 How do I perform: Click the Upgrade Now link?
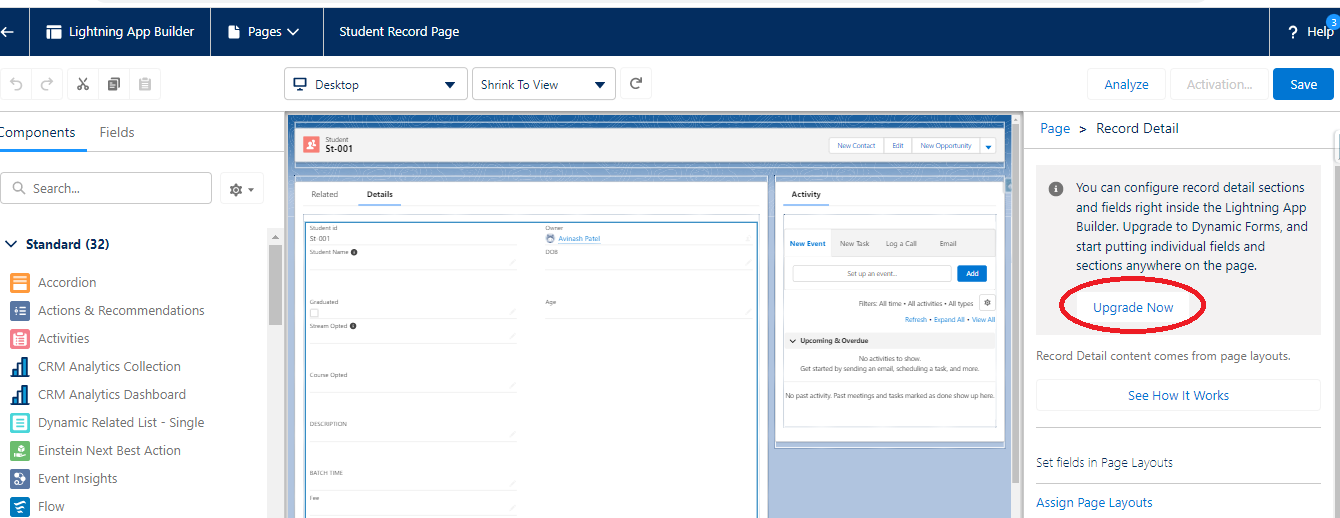click(1133, 308)
